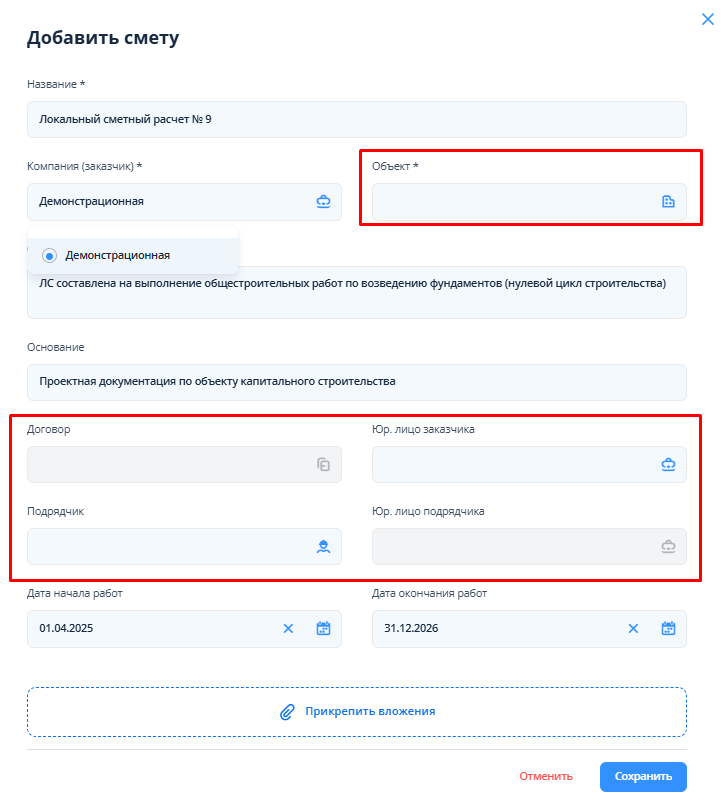The image size is (721, 798).
Task: Click the building icon in Объект field
Action: (668, 202)
